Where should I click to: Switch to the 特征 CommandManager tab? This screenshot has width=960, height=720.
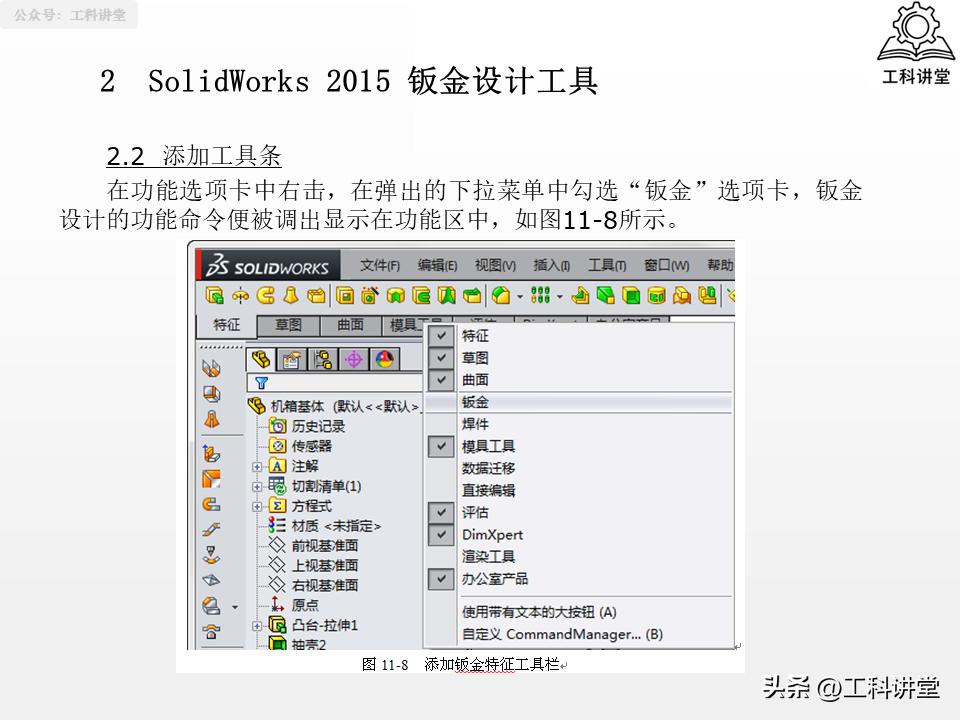pyautogui.click(x=227, y=325)
